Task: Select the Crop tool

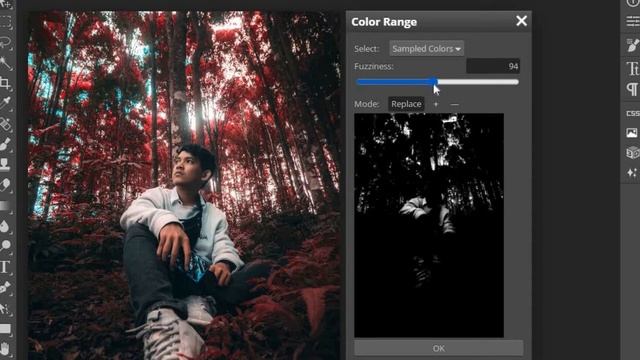Action: (x=5, y=83)
